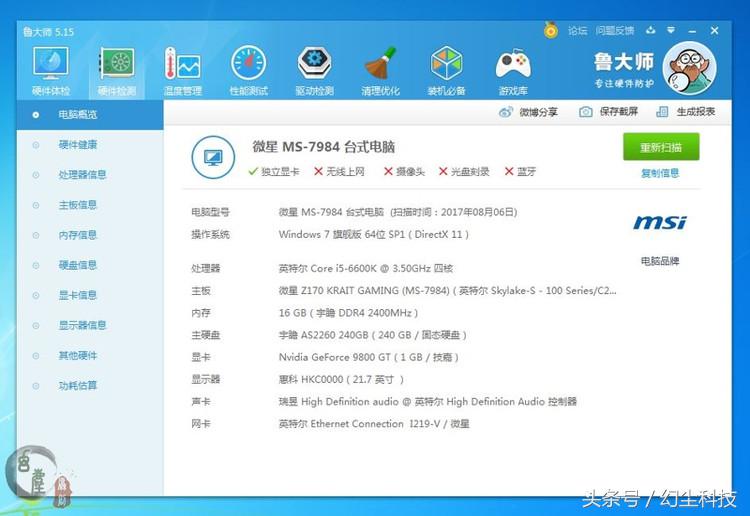Select 电脑概览 overview sidebar tab
This screenshot has height=516, width=750.
(90, 115)
